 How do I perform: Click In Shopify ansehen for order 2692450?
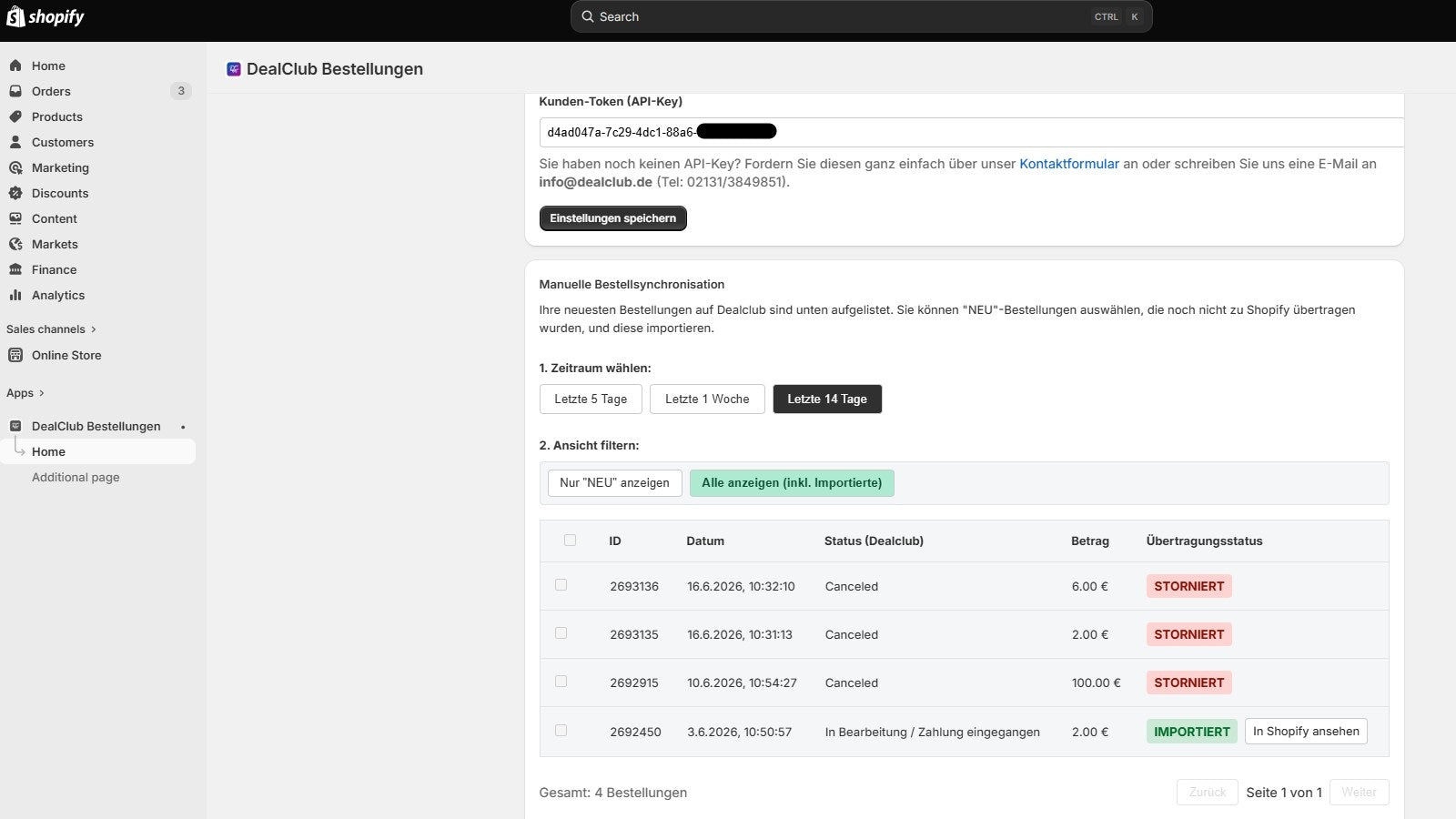(1306, 731)
